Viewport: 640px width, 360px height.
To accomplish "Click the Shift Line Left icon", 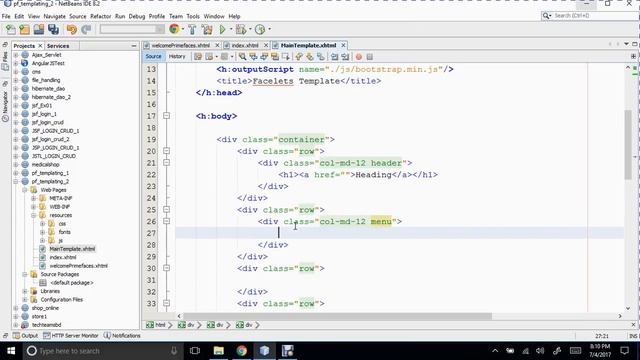I will click(x=334, y=57).
